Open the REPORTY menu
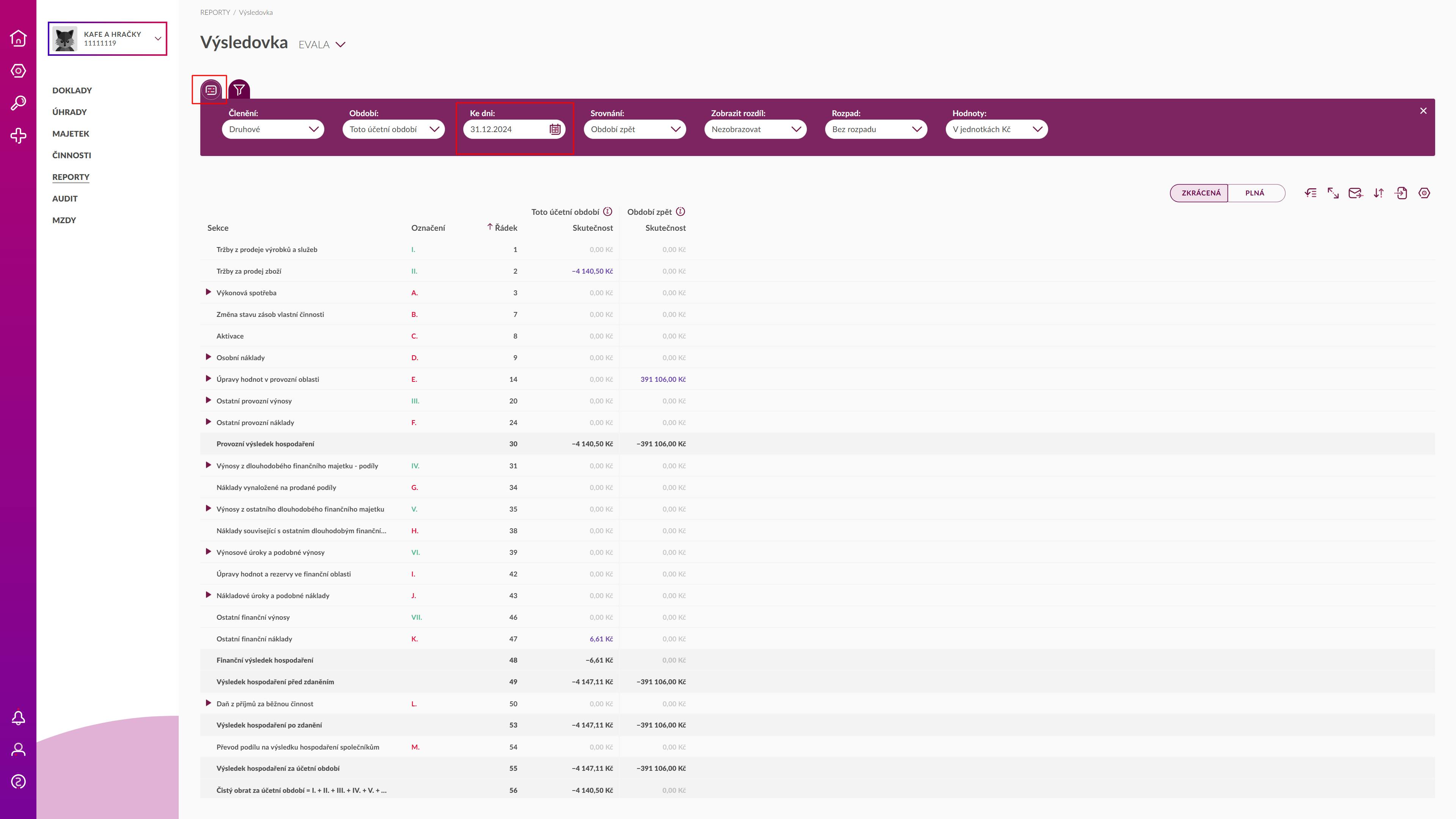 click(71, 177)
